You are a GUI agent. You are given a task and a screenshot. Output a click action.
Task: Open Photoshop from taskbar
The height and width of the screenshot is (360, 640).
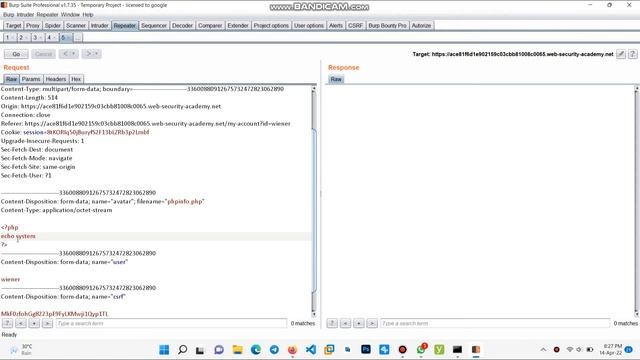[x=366, y=349]
